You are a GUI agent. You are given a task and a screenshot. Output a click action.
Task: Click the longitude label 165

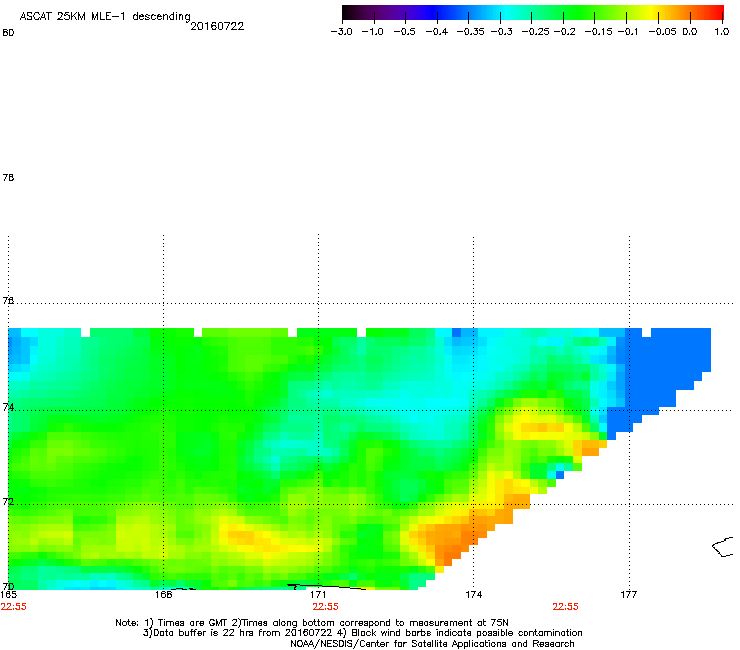pyautogui.click(x=9, y=595)
